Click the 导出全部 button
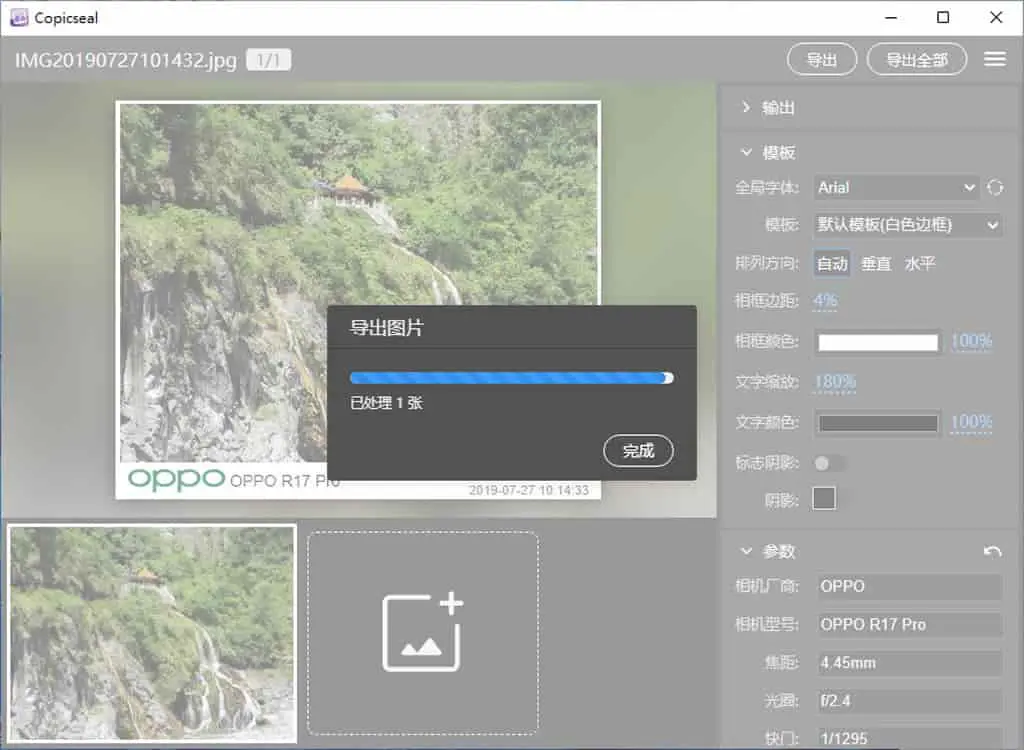Image resolution: width=1024 pixels, height=750 pixels. tap(916, 59)
